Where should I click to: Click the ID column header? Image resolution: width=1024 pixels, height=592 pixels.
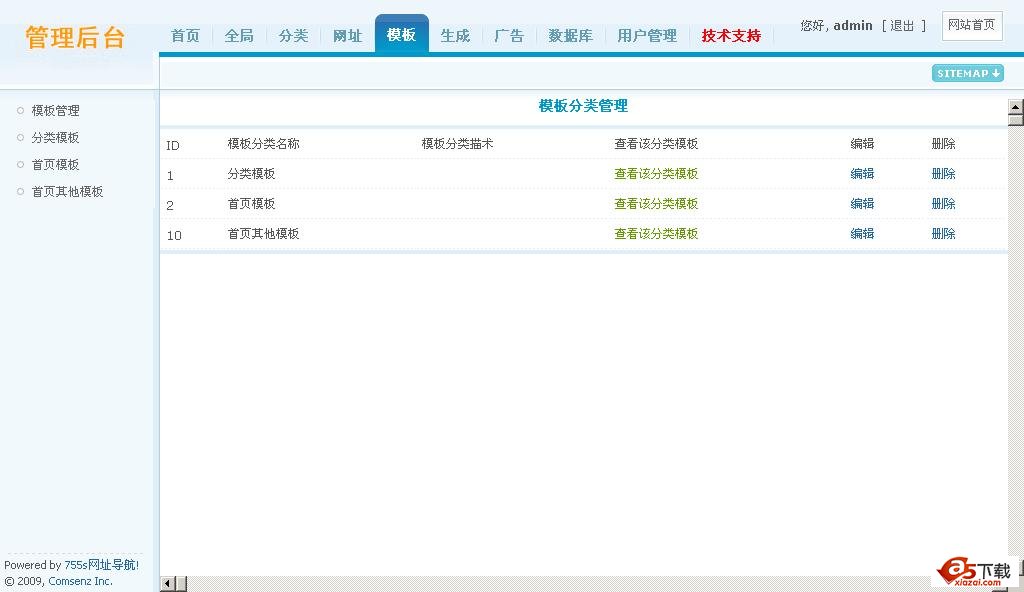172,145
